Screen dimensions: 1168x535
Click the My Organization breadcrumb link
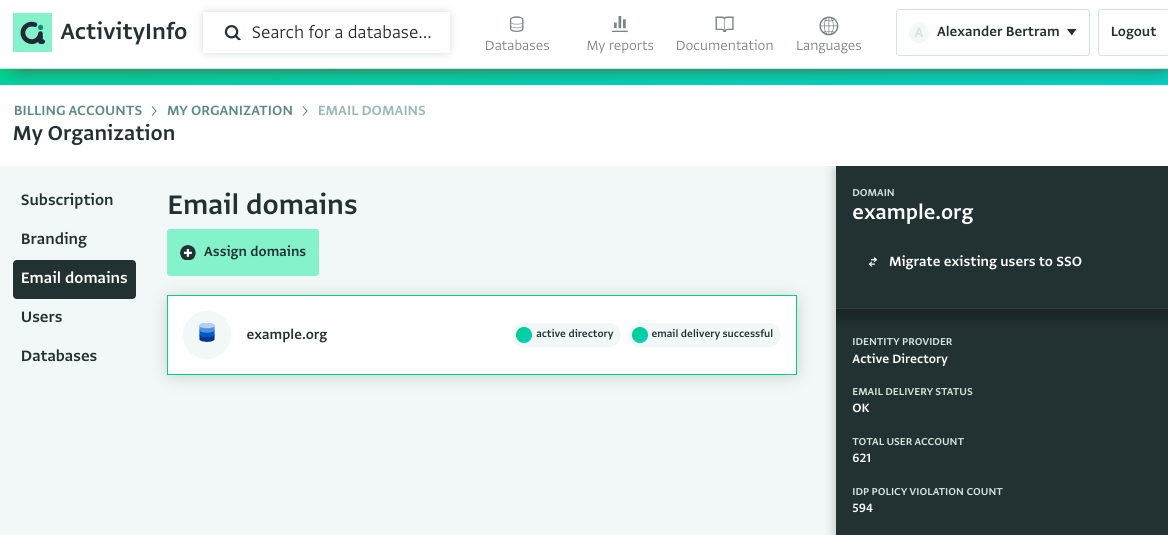[x=229, y=110]
